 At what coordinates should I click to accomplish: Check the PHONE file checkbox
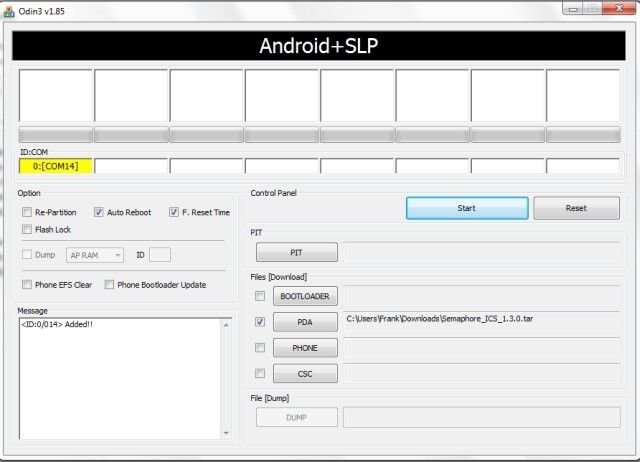pos(260,348)
